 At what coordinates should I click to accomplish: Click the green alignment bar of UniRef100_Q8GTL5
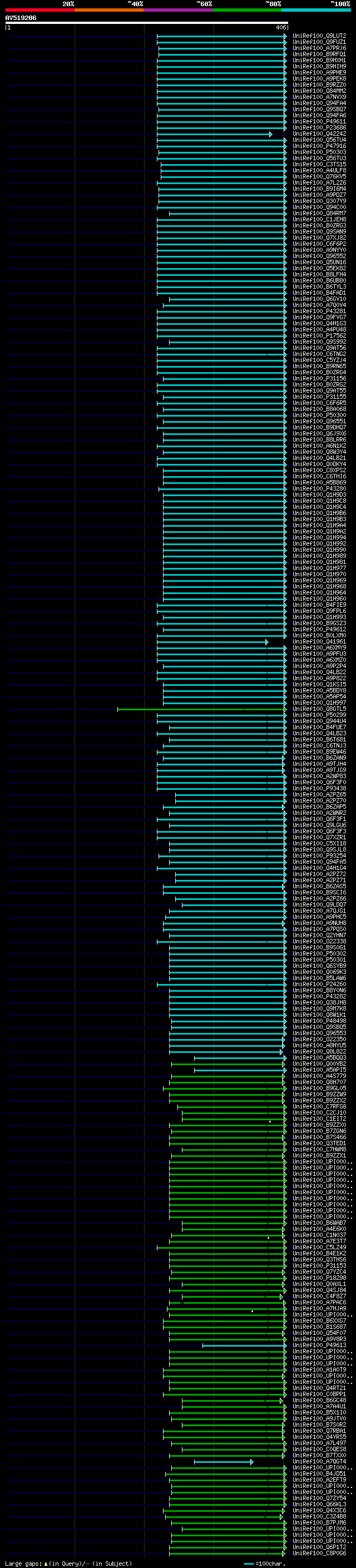point(202,709)
